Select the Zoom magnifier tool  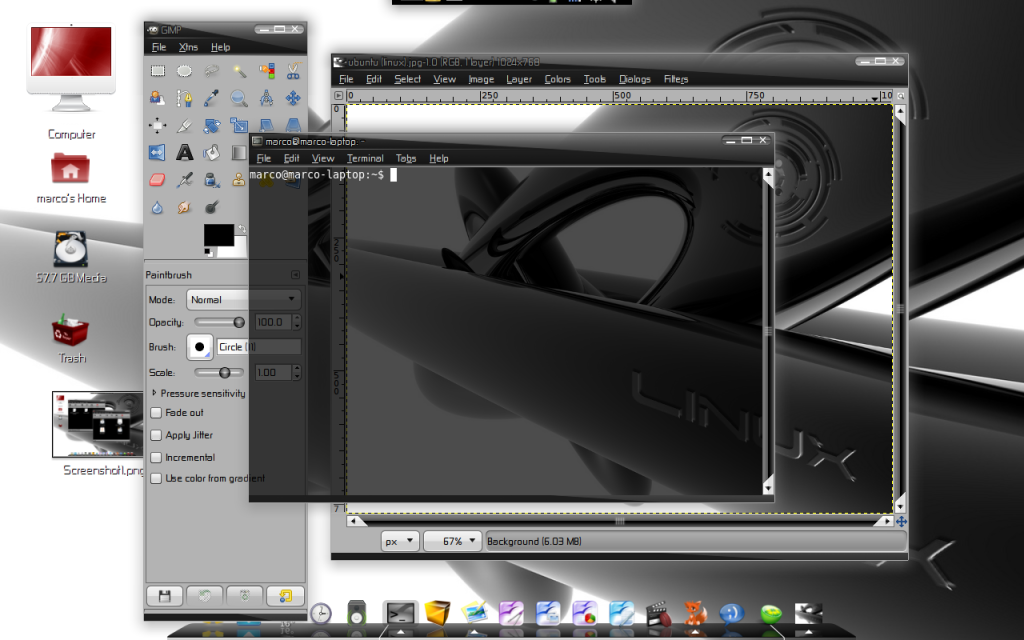tap(239, 98)
